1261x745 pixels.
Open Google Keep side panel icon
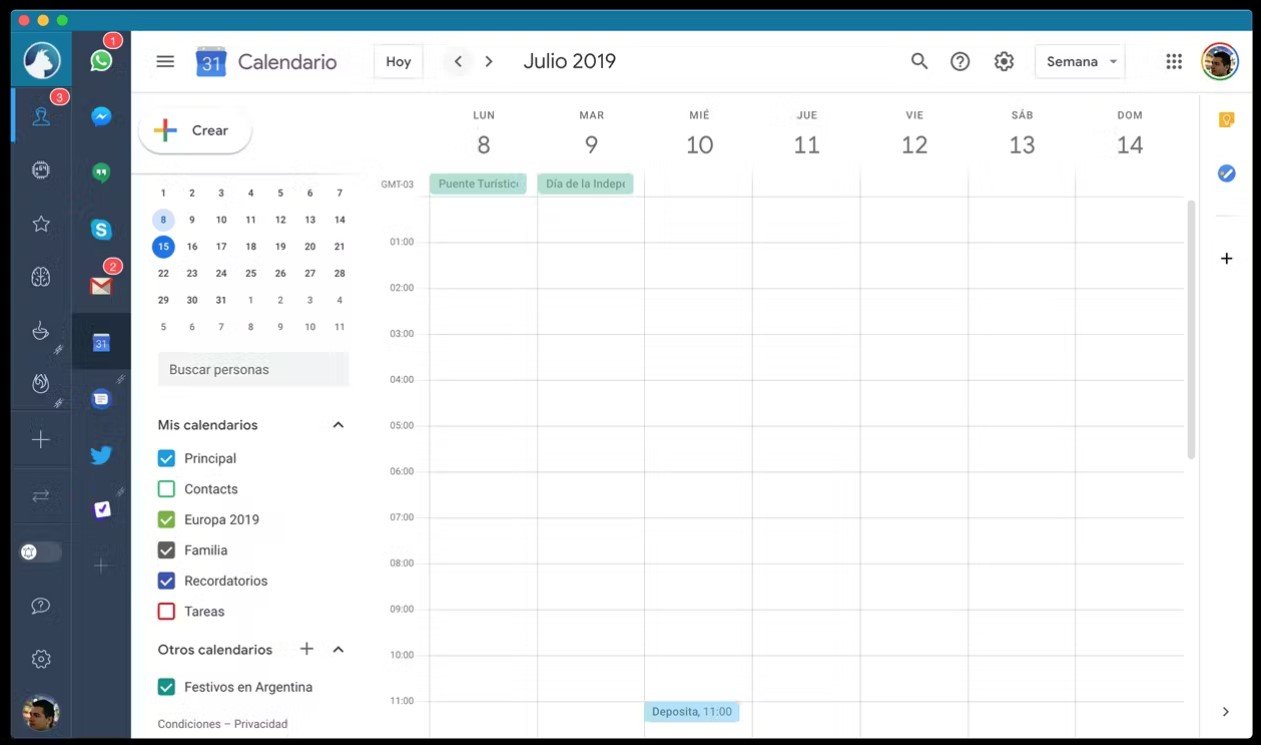pos(1226,120)
